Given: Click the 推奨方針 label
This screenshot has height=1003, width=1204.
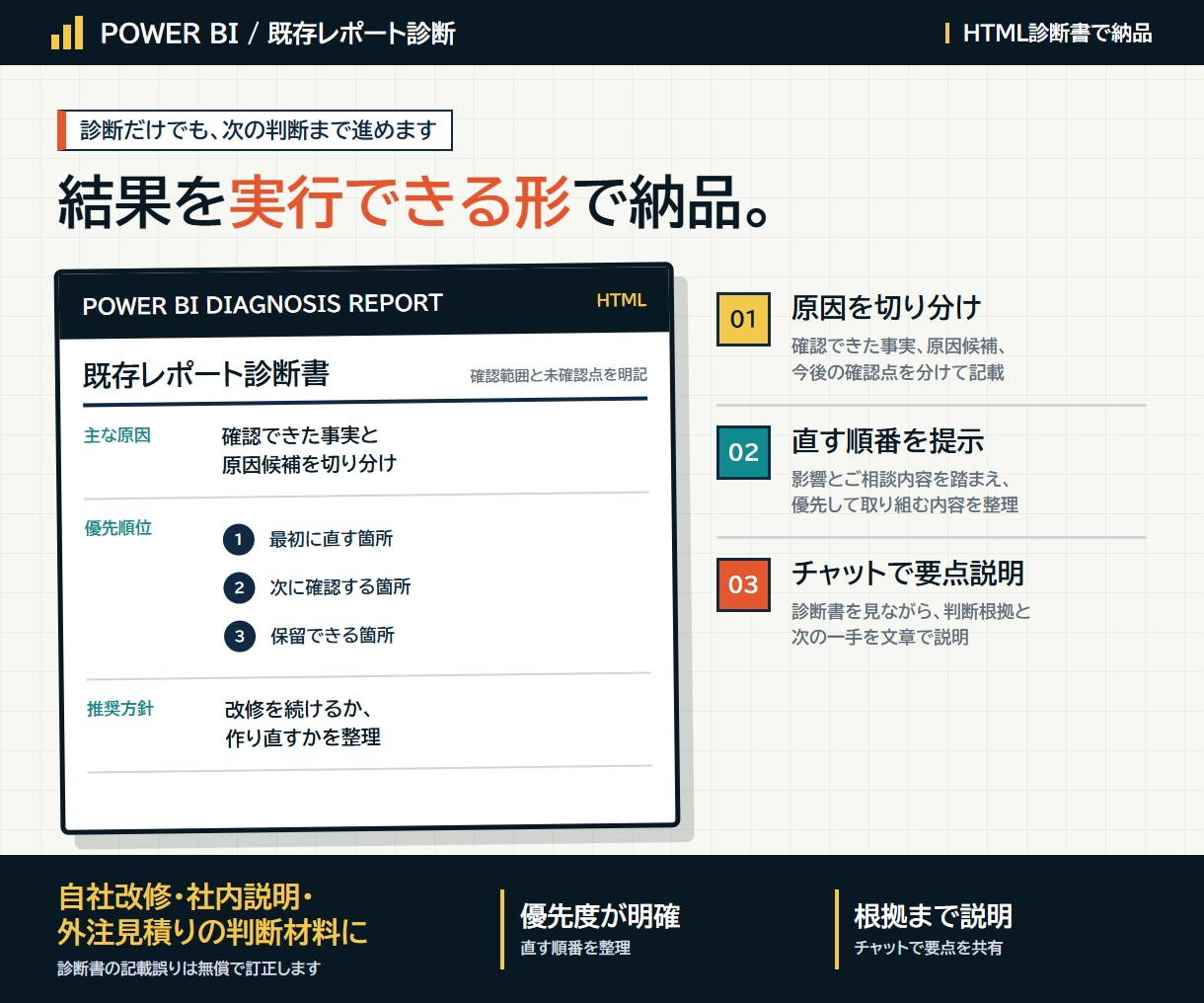Looking at the screenshot, I should [120, 709].
